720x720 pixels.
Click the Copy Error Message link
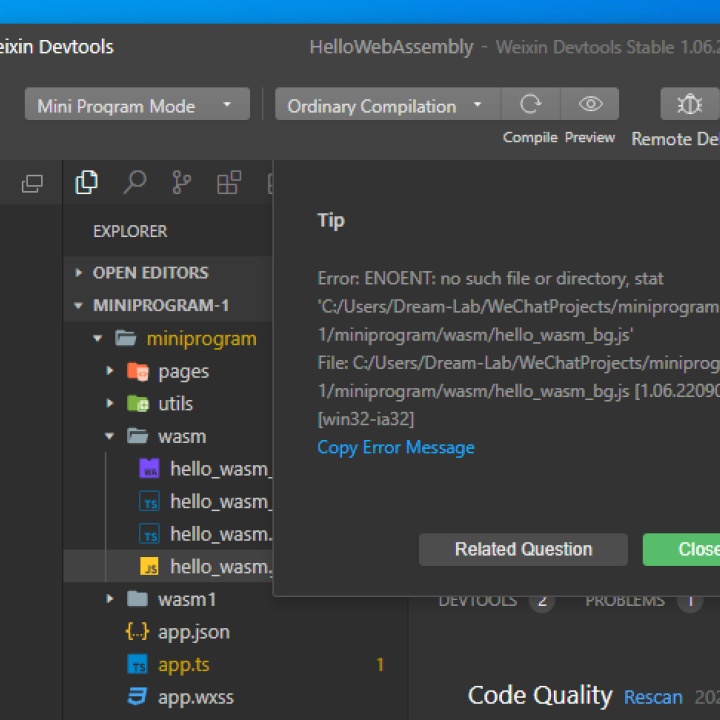pos(396,447)
